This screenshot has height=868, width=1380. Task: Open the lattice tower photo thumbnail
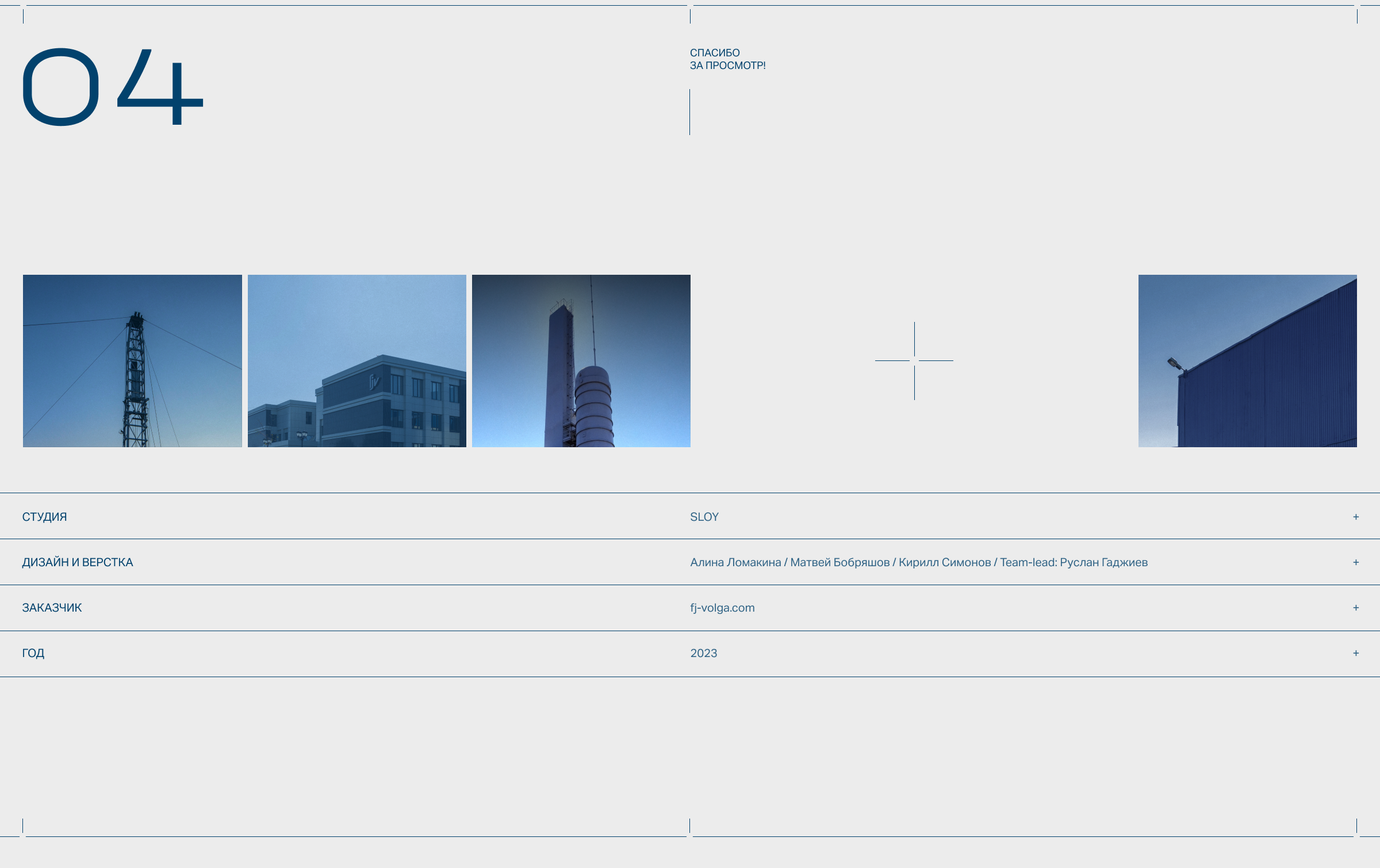pos(132,361)
